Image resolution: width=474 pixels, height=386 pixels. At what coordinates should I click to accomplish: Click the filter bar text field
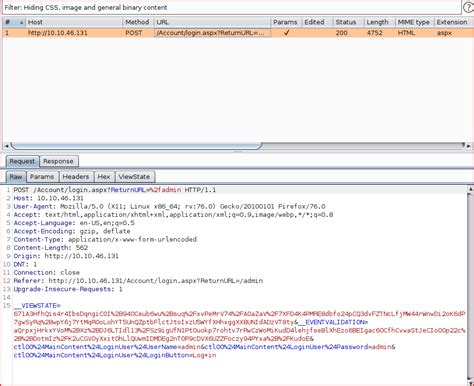232,8
